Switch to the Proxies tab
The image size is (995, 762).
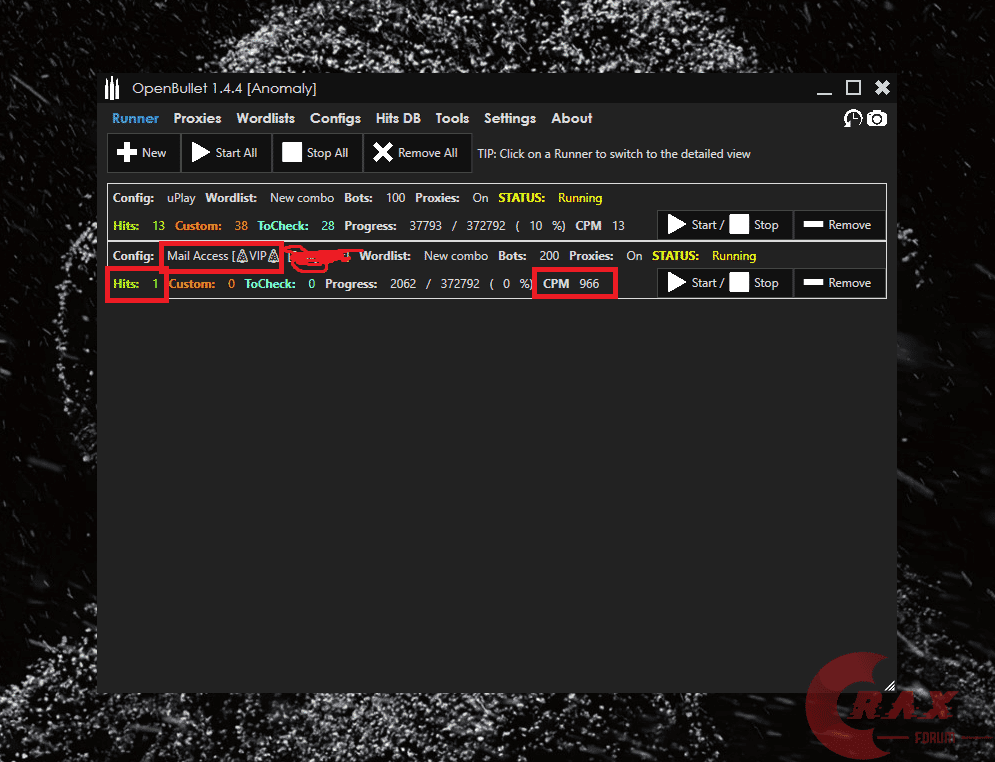[x=197, y=118]
